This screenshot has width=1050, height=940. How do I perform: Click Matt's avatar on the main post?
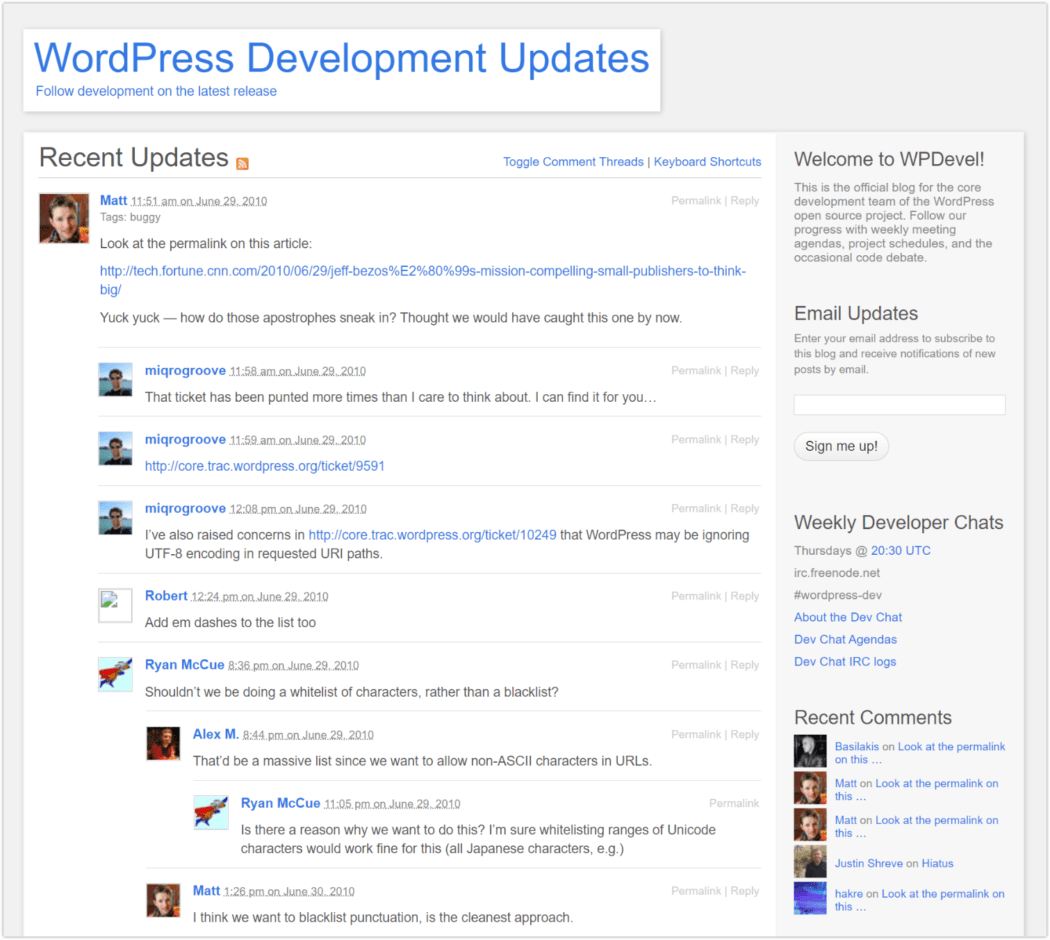coord(64,218)
